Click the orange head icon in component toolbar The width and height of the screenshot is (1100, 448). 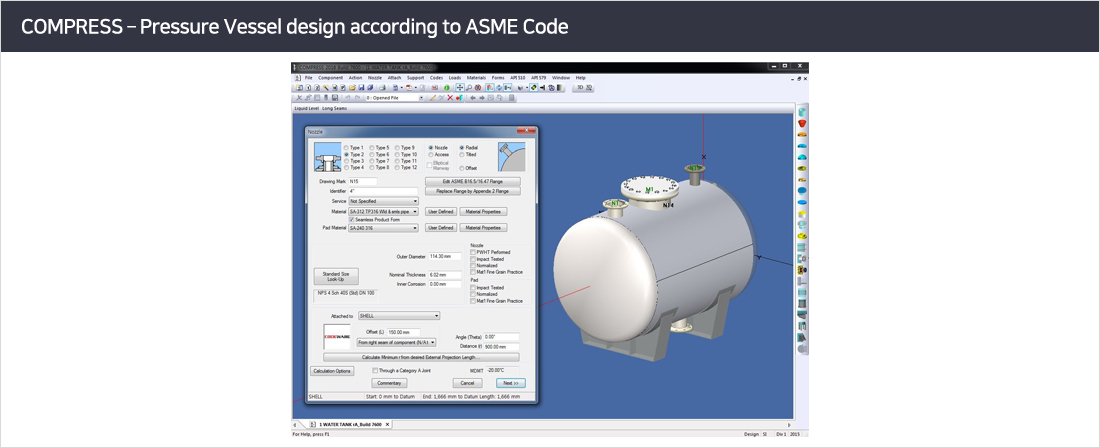[x=803, y=135]
